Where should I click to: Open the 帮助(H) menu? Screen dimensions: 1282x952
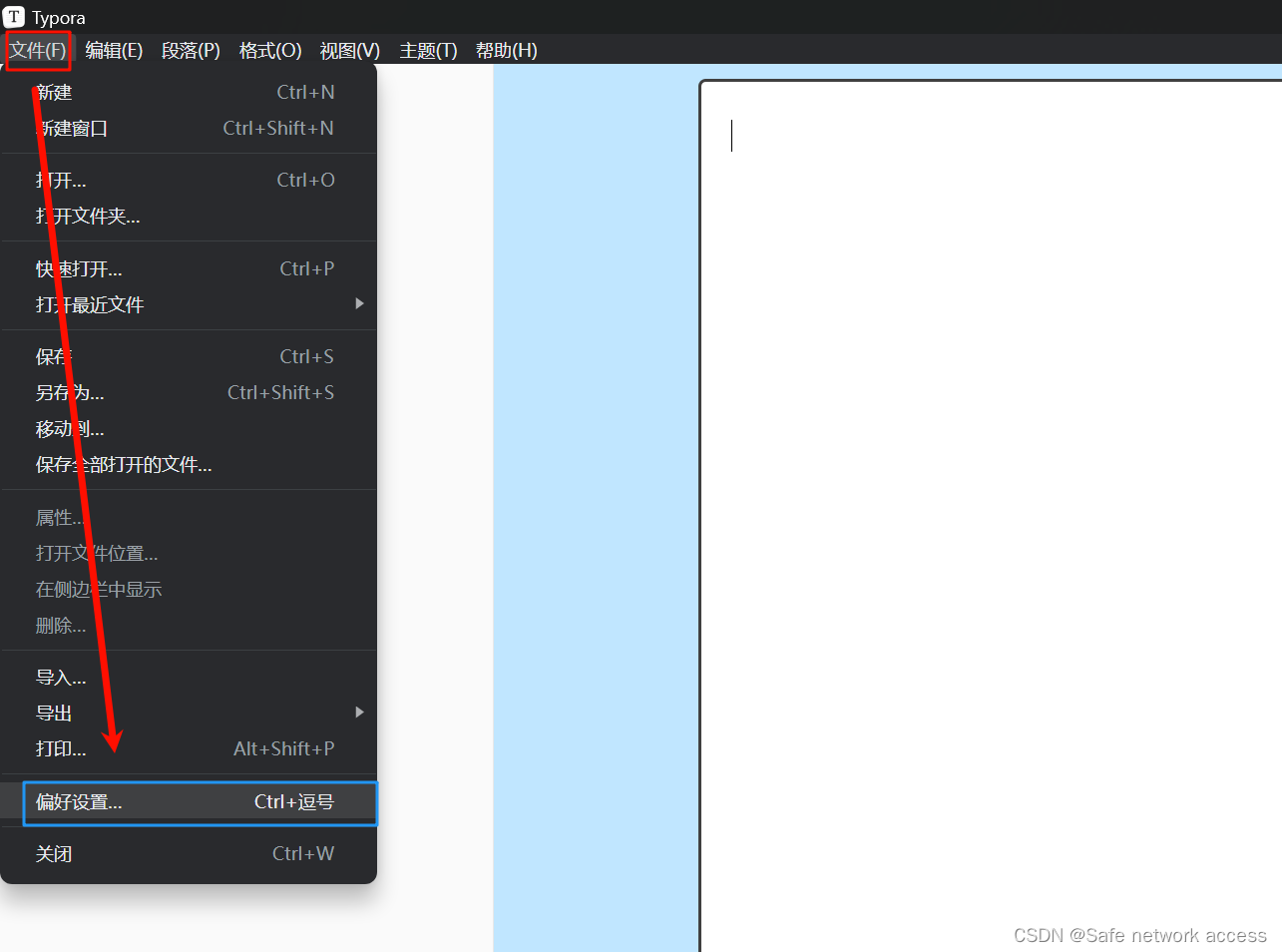(x=506, y=51)
